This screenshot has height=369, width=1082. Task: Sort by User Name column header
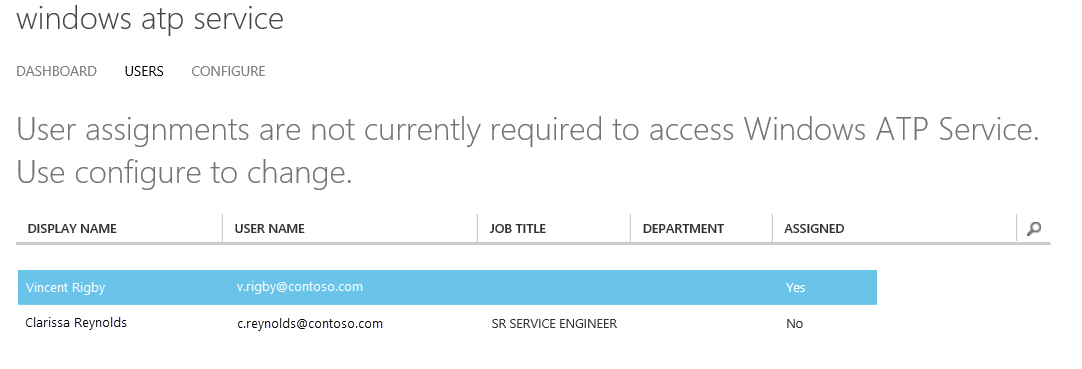(x=269, y=228)
